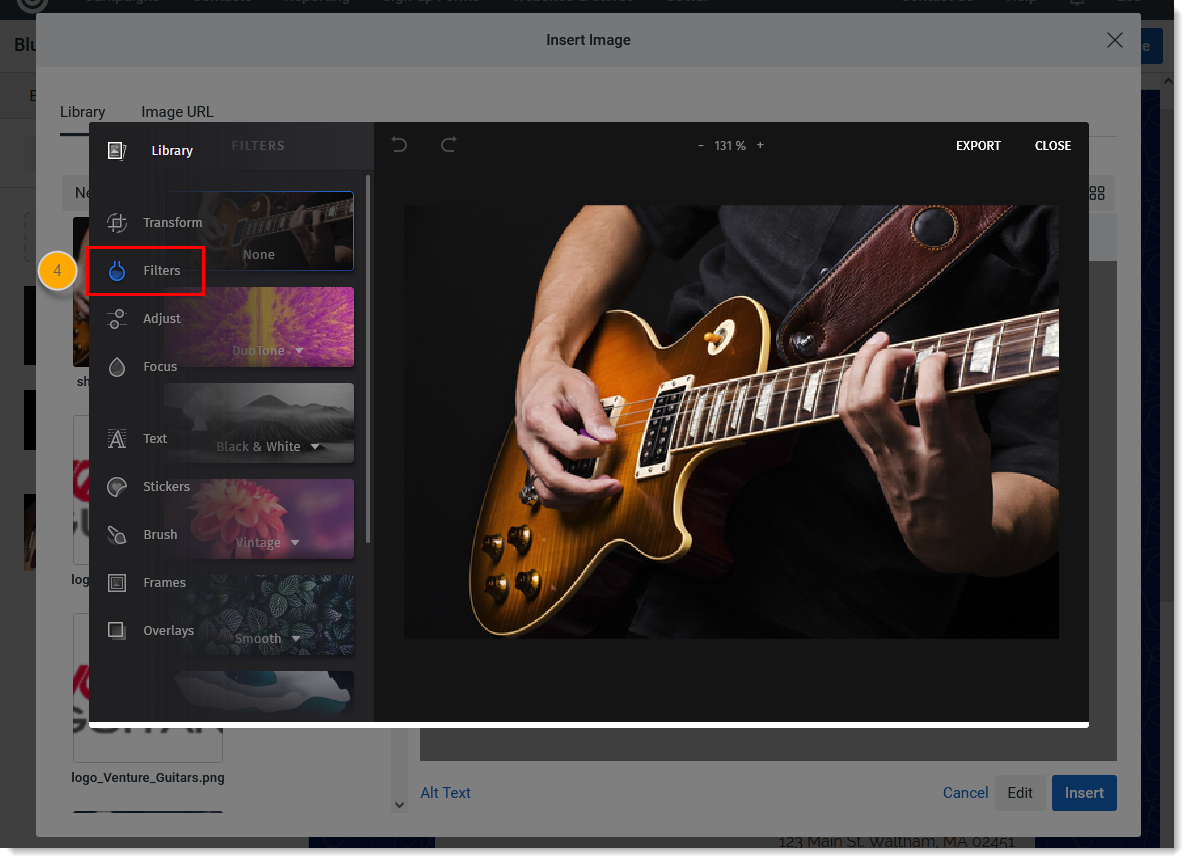This screenshot has width=1189, height=863.
Task: Switch to the Library tab
Action: pyautogui.click(x=82, y=111)
